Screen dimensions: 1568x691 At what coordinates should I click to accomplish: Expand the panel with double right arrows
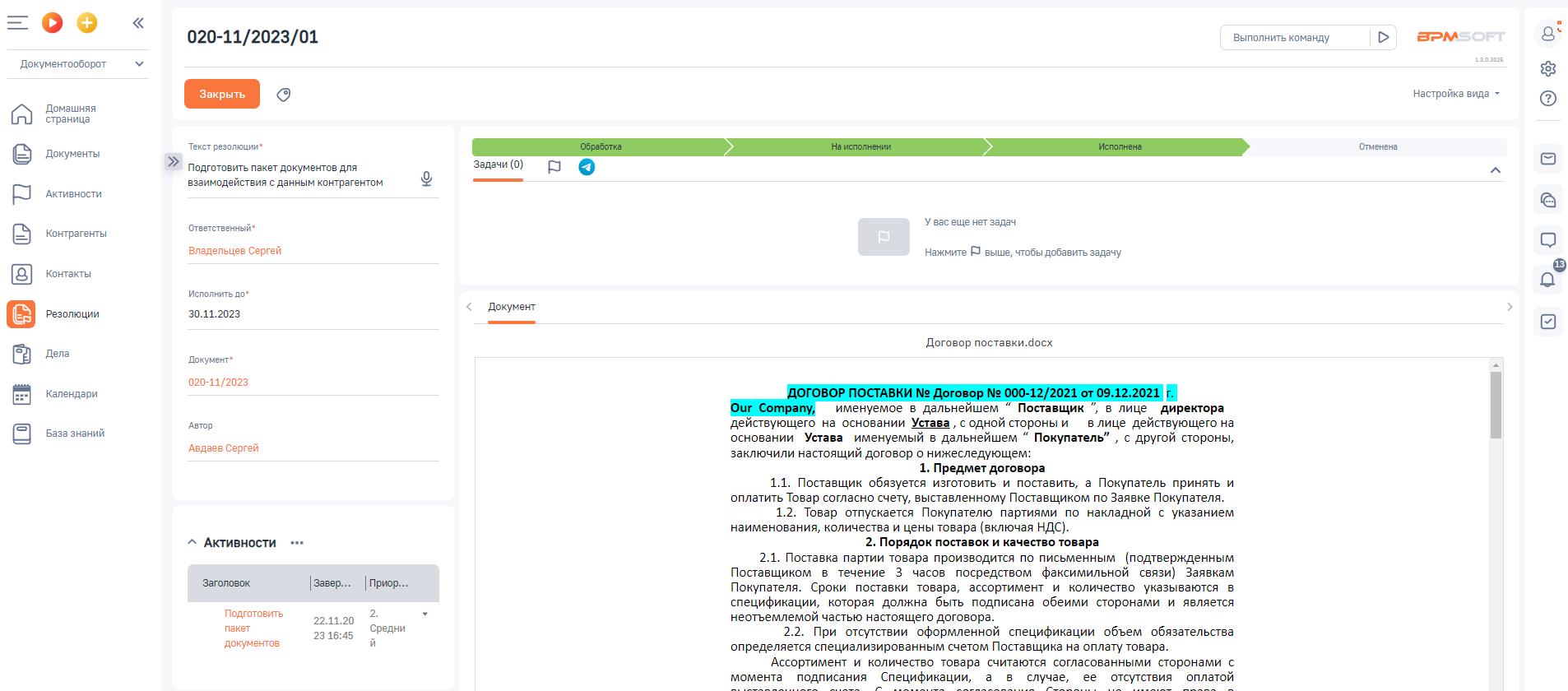coord(173,161)
